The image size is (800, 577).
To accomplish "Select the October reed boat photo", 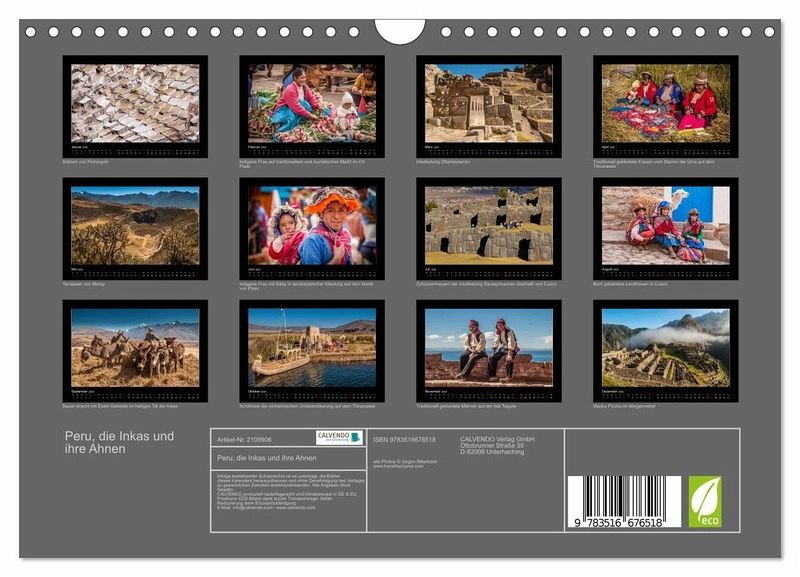I will (x=312, y=347).
